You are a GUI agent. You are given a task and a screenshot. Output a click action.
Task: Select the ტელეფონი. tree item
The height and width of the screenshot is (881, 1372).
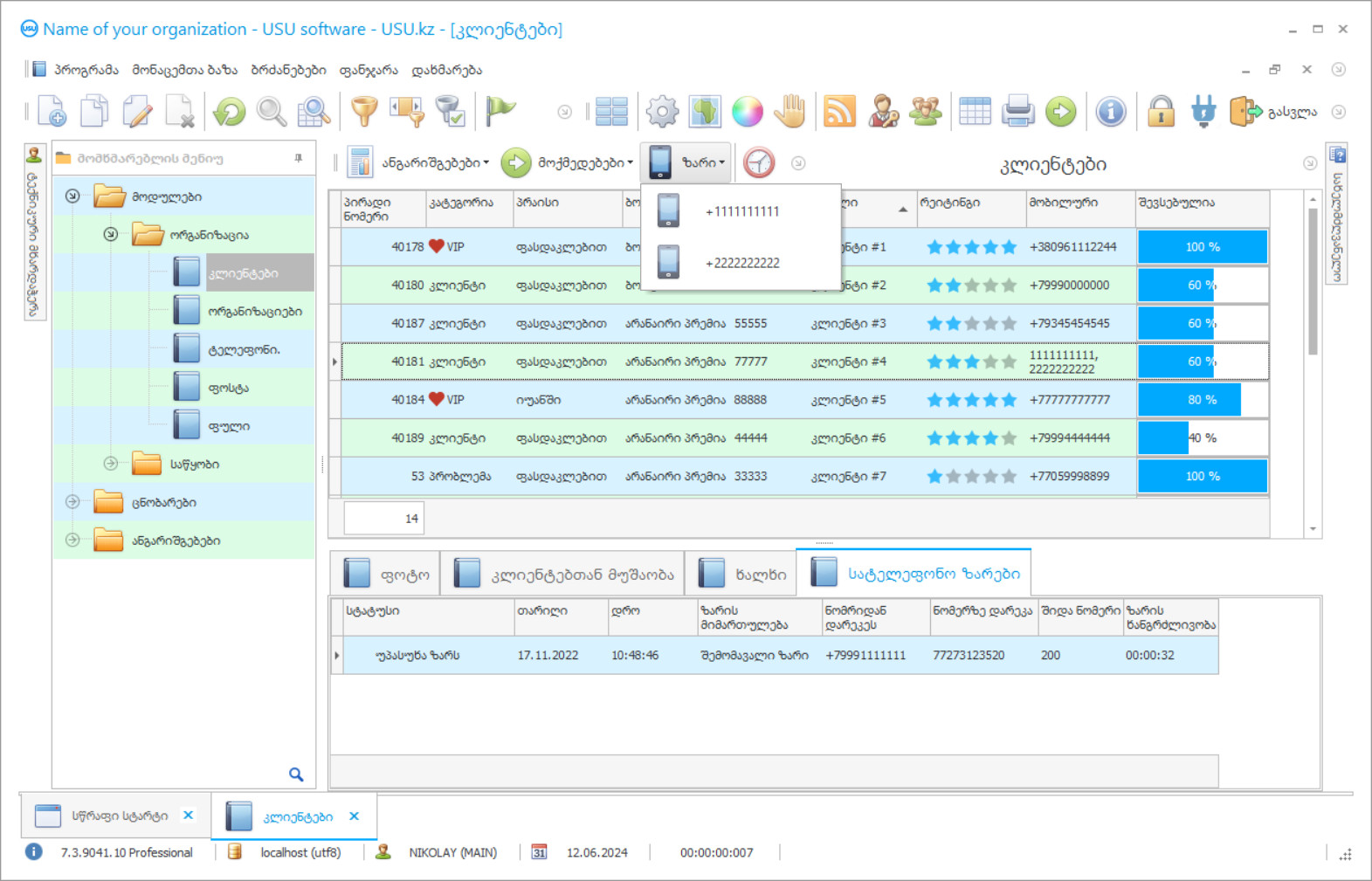click(244, 349)
